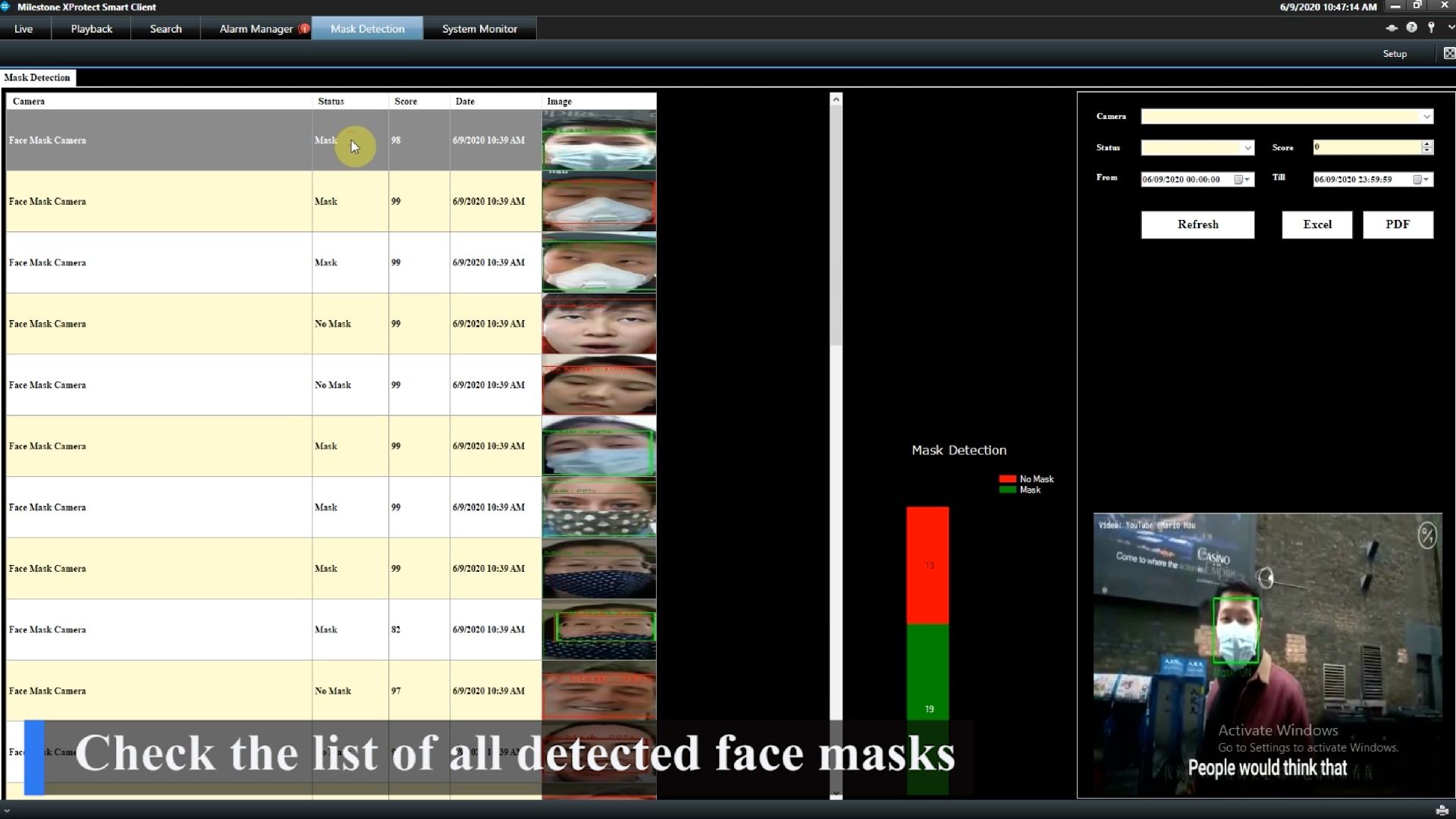Open the From date calendar picker icon
Screen dimensions: 1456x819
coord(1238,180)
